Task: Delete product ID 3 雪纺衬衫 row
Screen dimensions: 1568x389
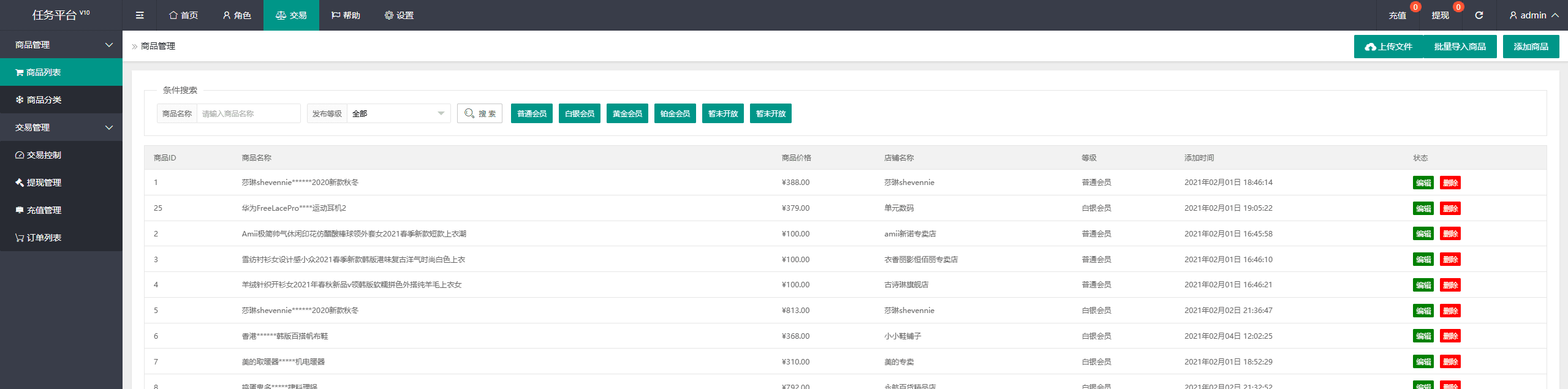Action: point(1450,259)
